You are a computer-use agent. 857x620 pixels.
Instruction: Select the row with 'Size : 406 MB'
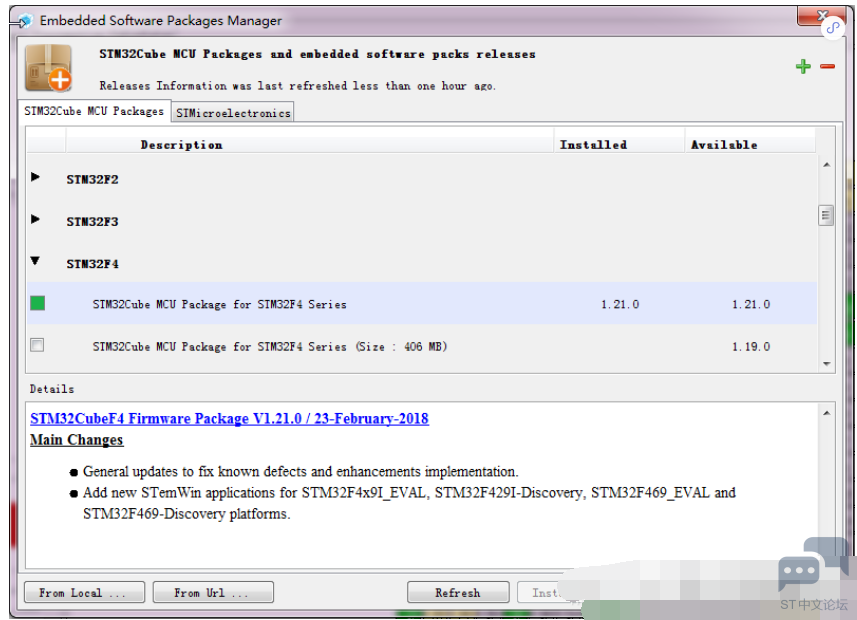pos(422,346)
